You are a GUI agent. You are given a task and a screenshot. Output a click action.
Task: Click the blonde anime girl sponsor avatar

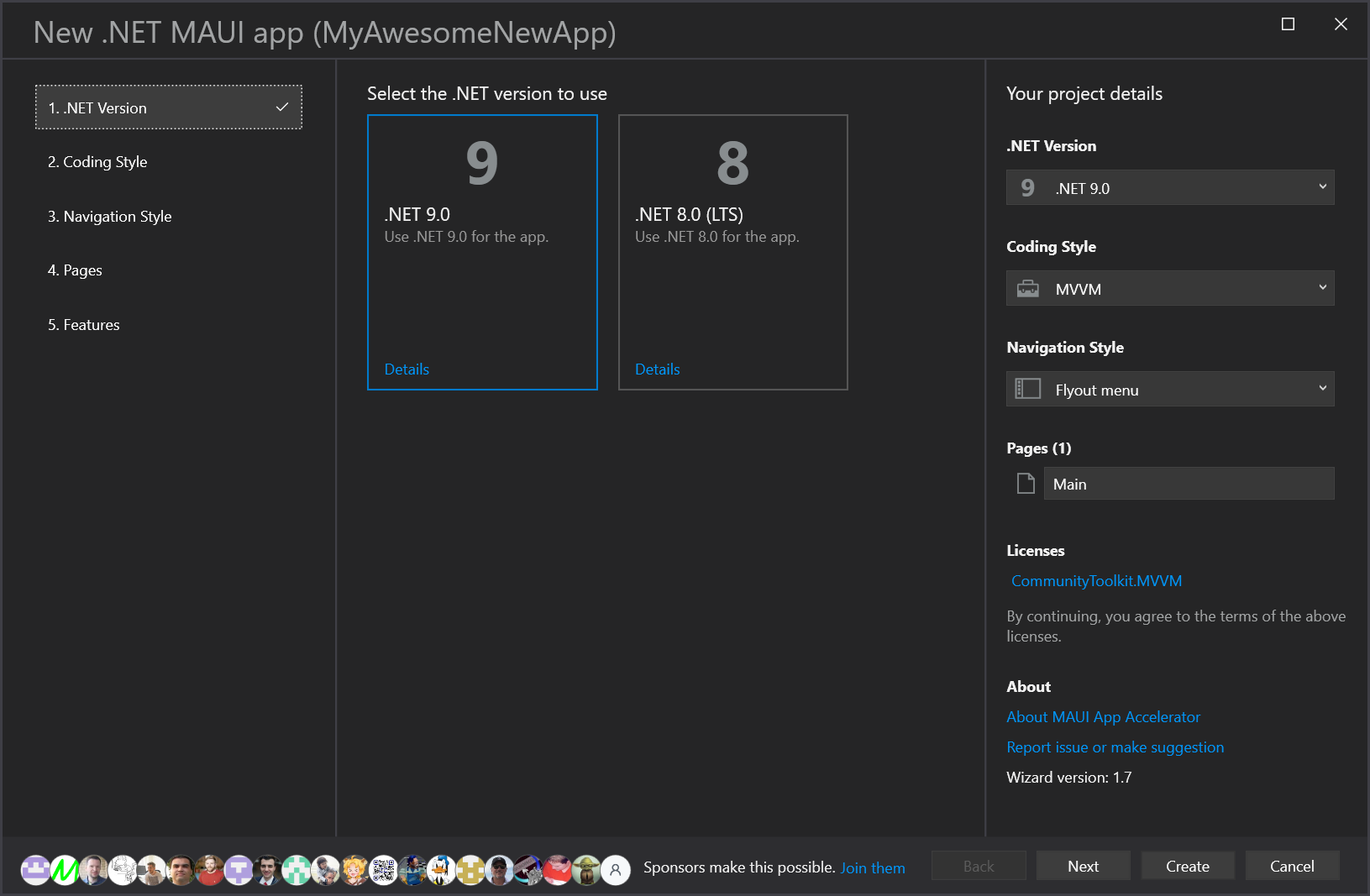point(354,870)
